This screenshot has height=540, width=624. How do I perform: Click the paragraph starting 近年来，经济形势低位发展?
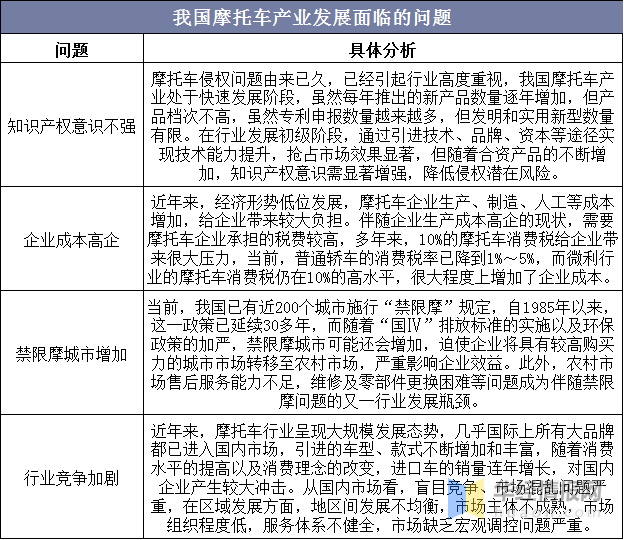point(382,240)
